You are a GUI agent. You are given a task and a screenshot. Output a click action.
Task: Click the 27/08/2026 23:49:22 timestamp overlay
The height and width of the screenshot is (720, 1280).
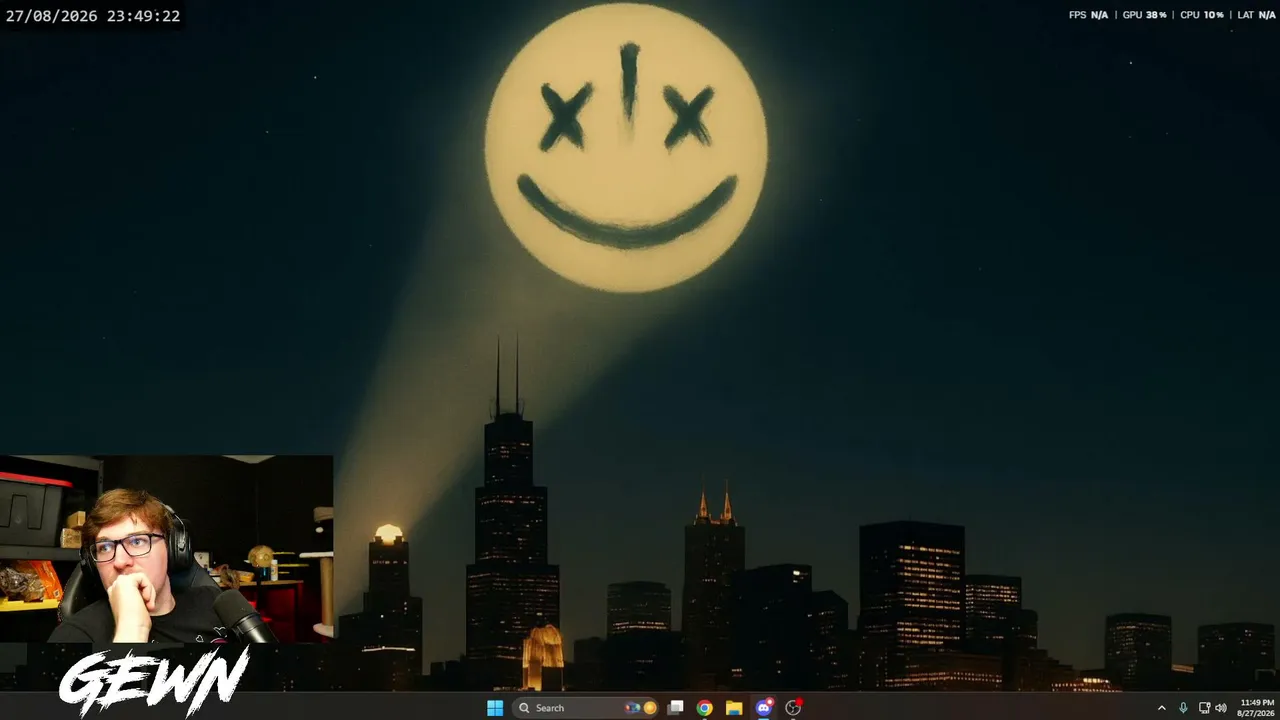(x=93, y=16)
